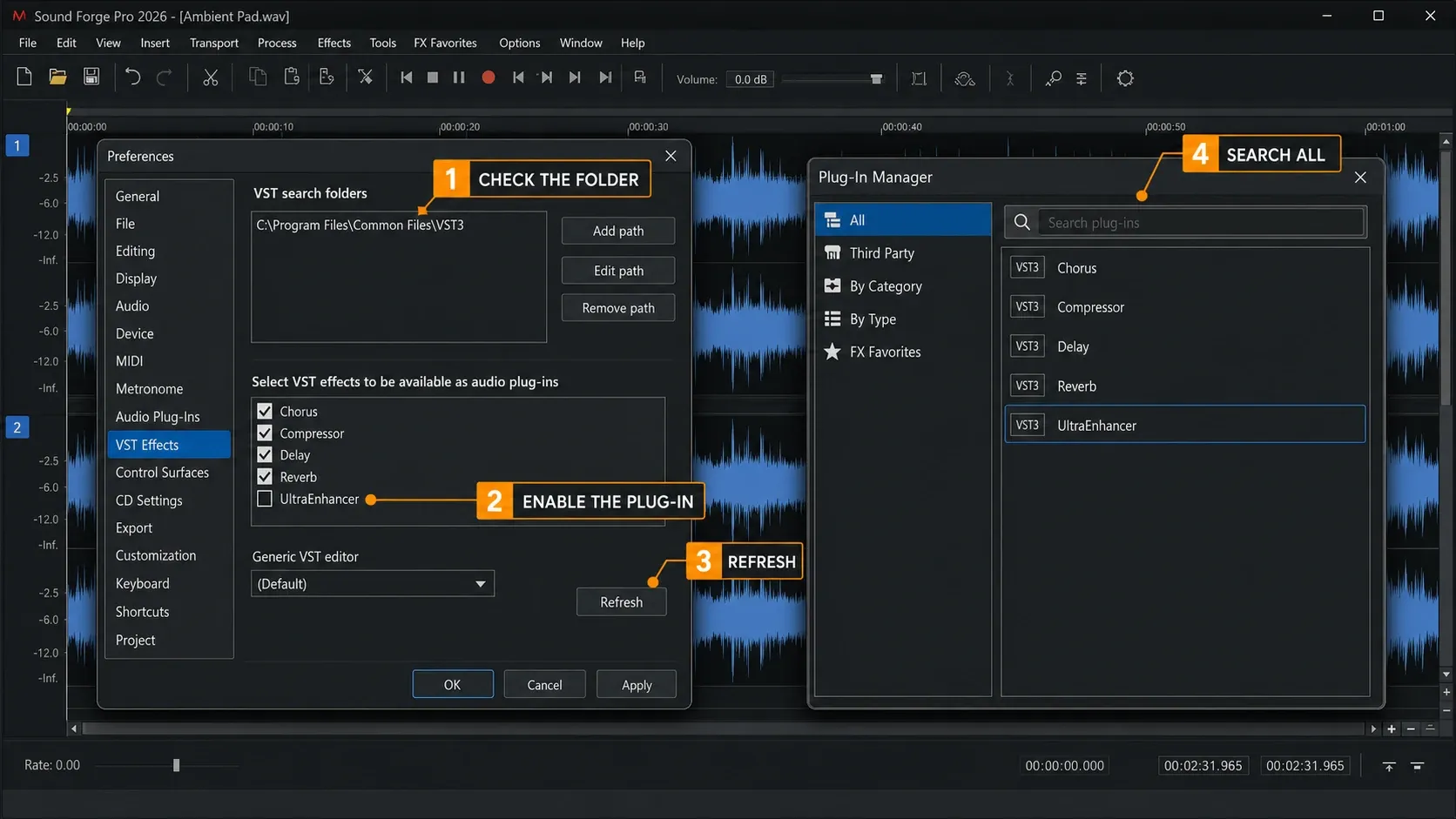The image size is (1456, 819).
Task: Save the file with floppy disk icon
Action: [91, 77]
